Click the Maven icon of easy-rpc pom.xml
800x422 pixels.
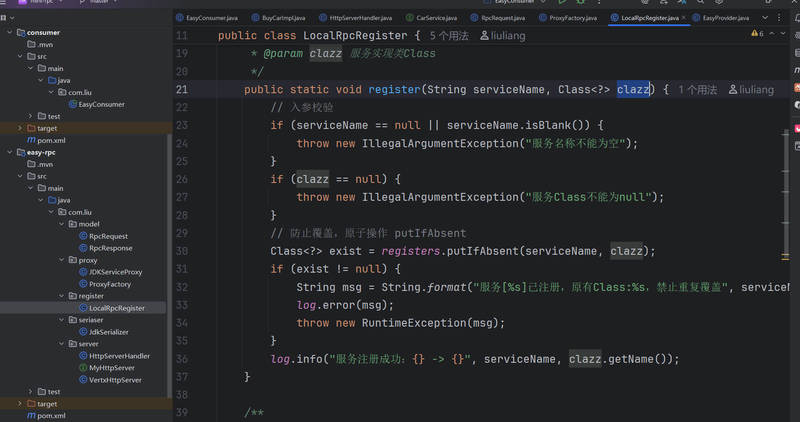point(31,415)
